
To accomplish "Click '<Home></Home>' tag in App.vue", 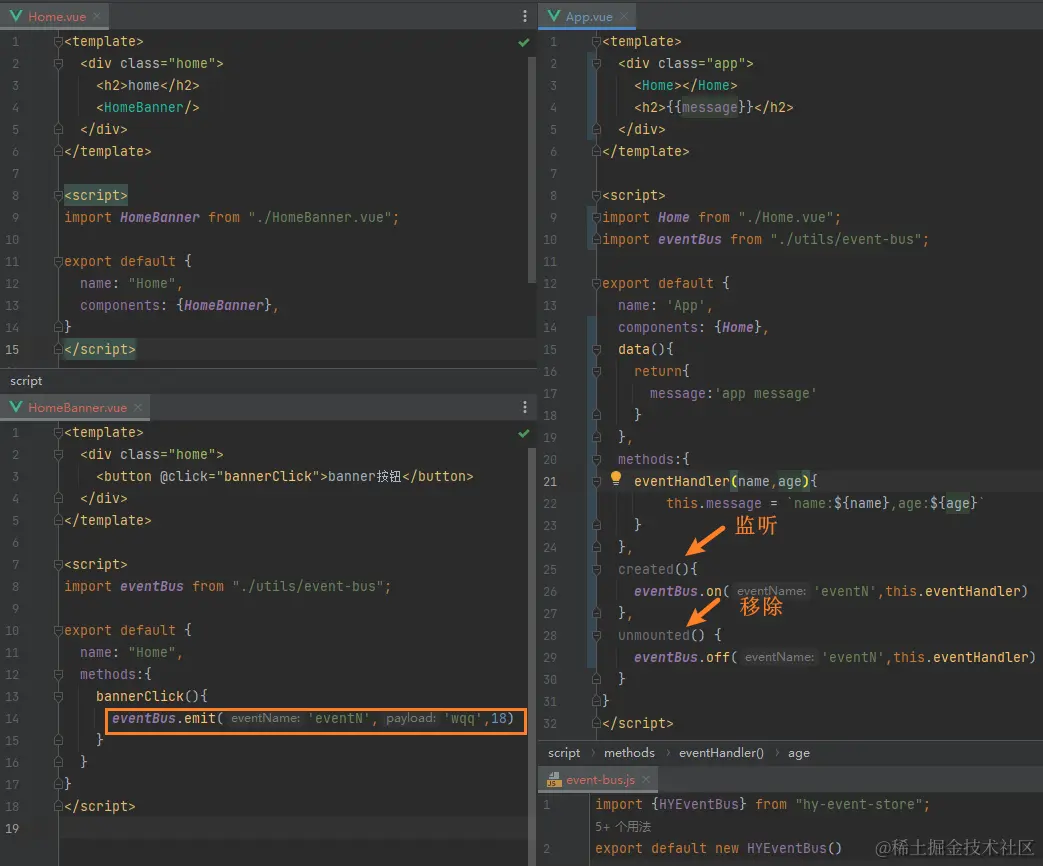I will pyautogui.click(x=686, y=85).
